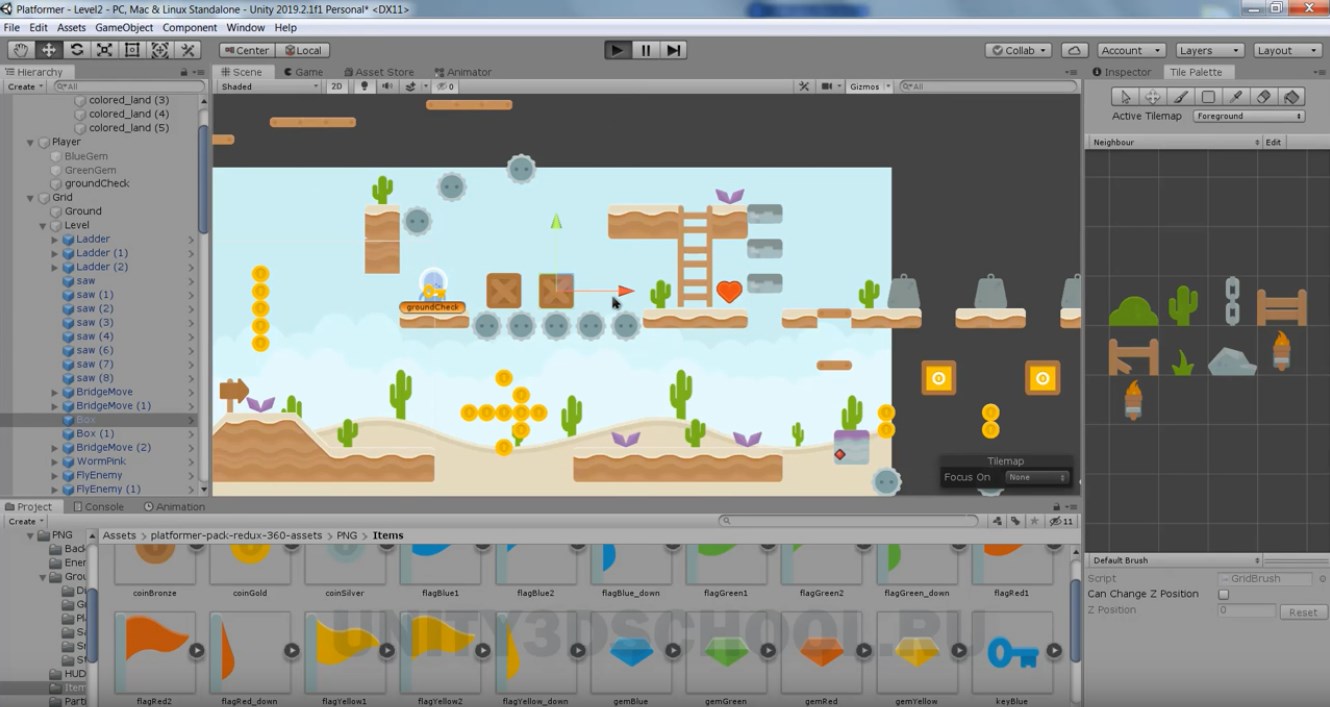
Task: Click the Collab button
Action: 1018,50
